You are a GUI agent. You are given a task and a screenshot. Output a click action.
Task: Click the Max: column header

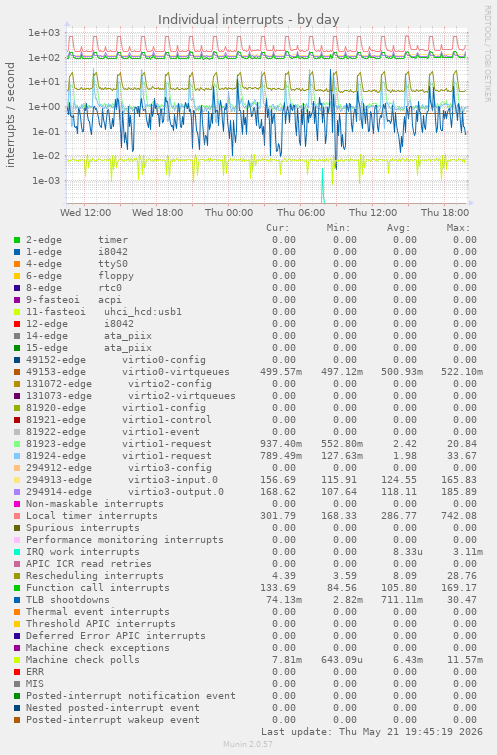(x=458, y=228)
